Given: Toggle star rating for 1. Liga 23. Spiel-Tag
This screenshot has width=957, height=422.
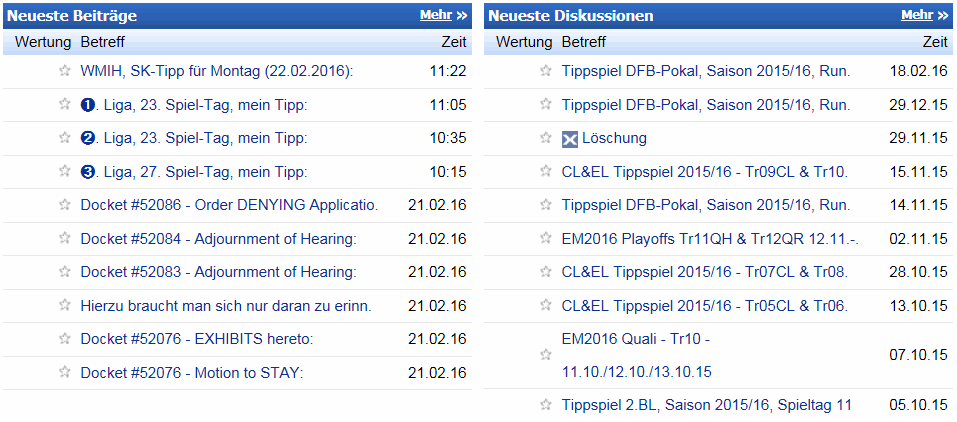Looking at the screenshot, I should (65, 104).
